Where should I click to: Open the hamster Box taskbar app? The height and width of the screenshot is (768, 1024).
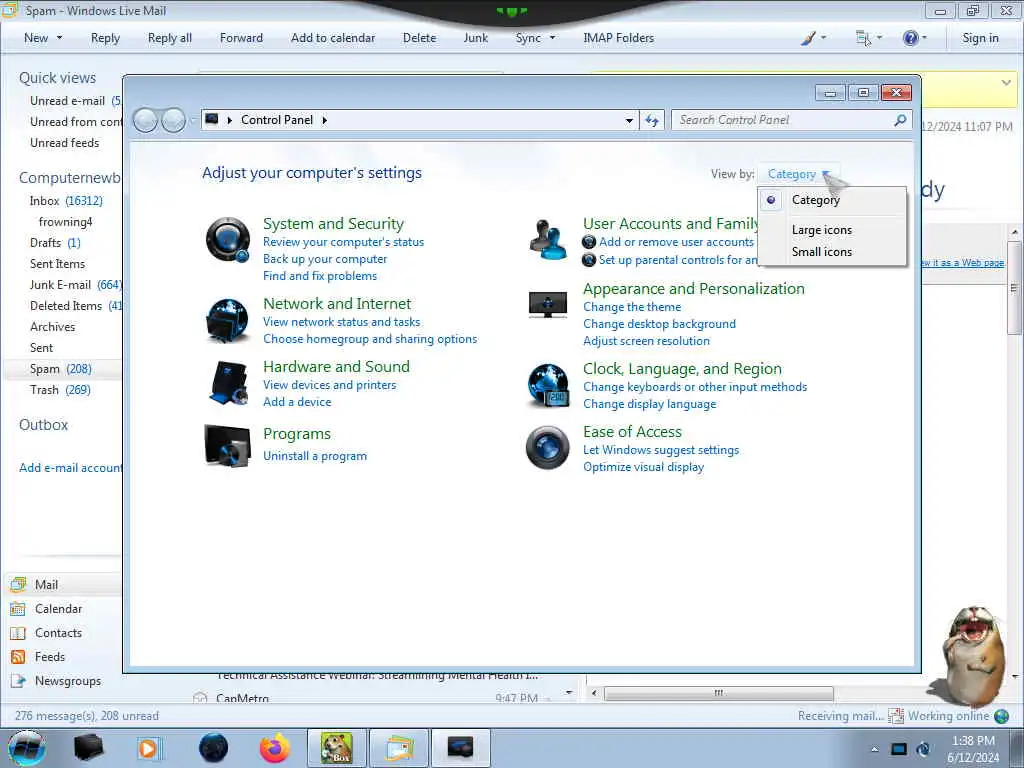click(337, 748)
